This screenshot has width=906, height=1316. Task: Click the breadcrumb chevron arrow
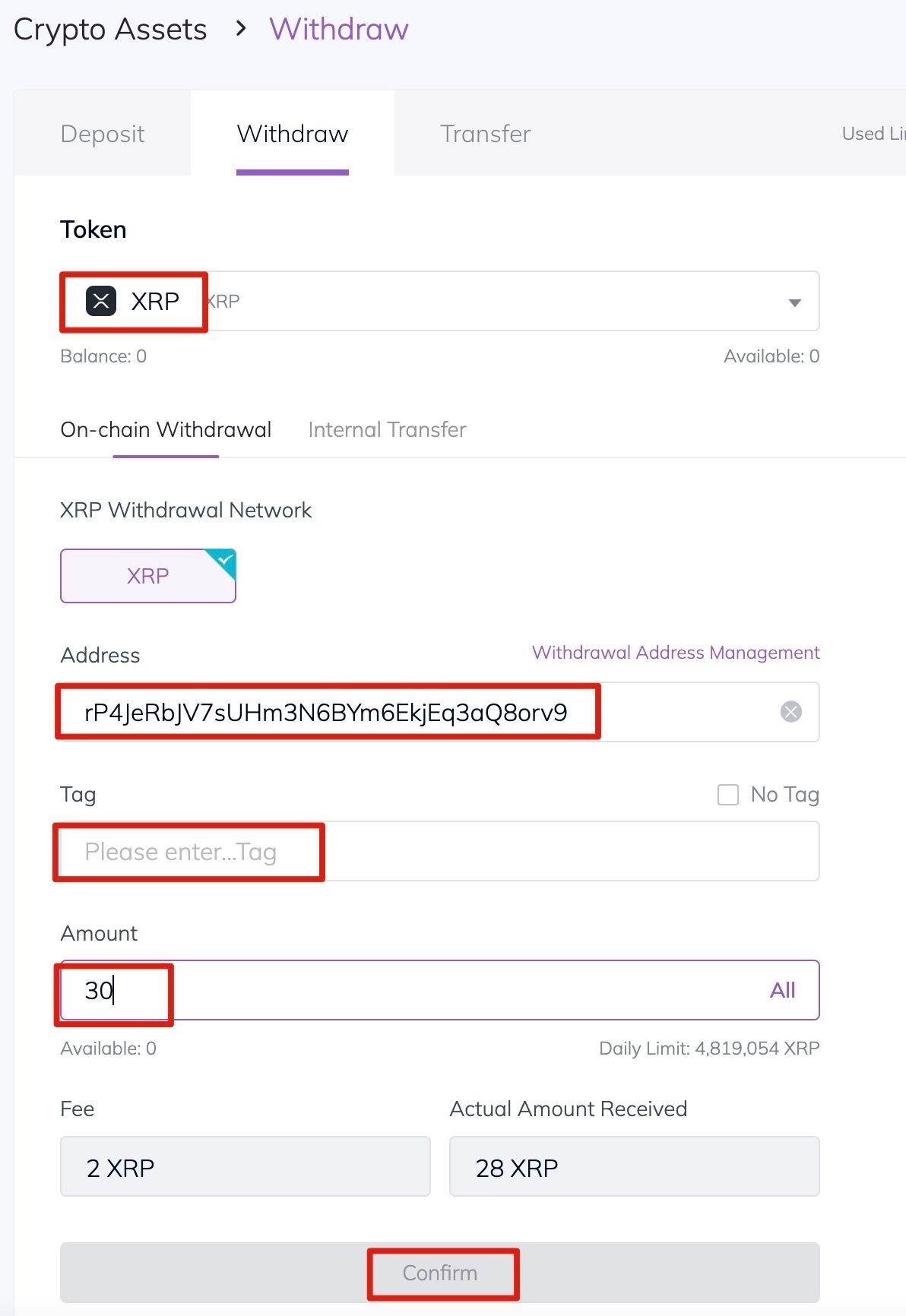click(241, 29)
